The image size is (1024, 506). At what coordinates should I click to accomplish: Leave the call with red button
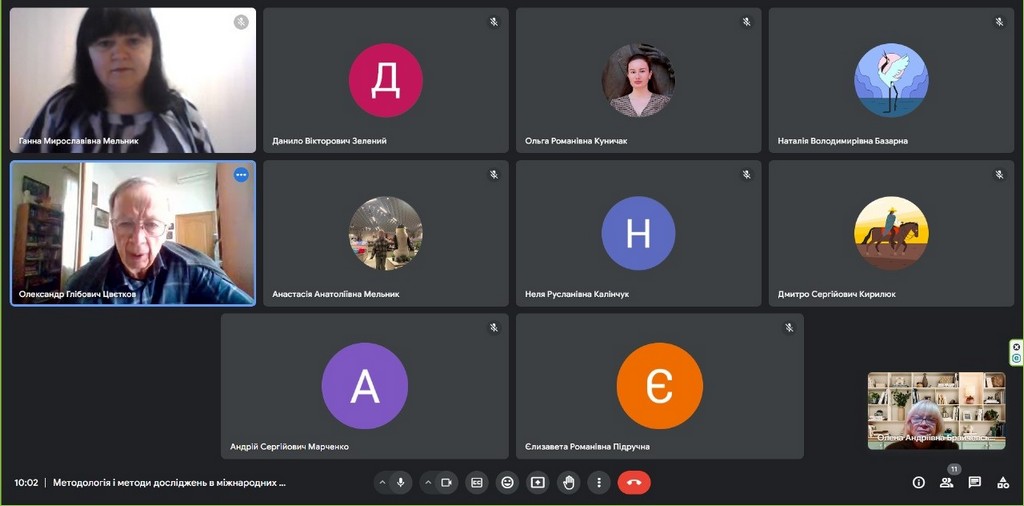[633, 482]
